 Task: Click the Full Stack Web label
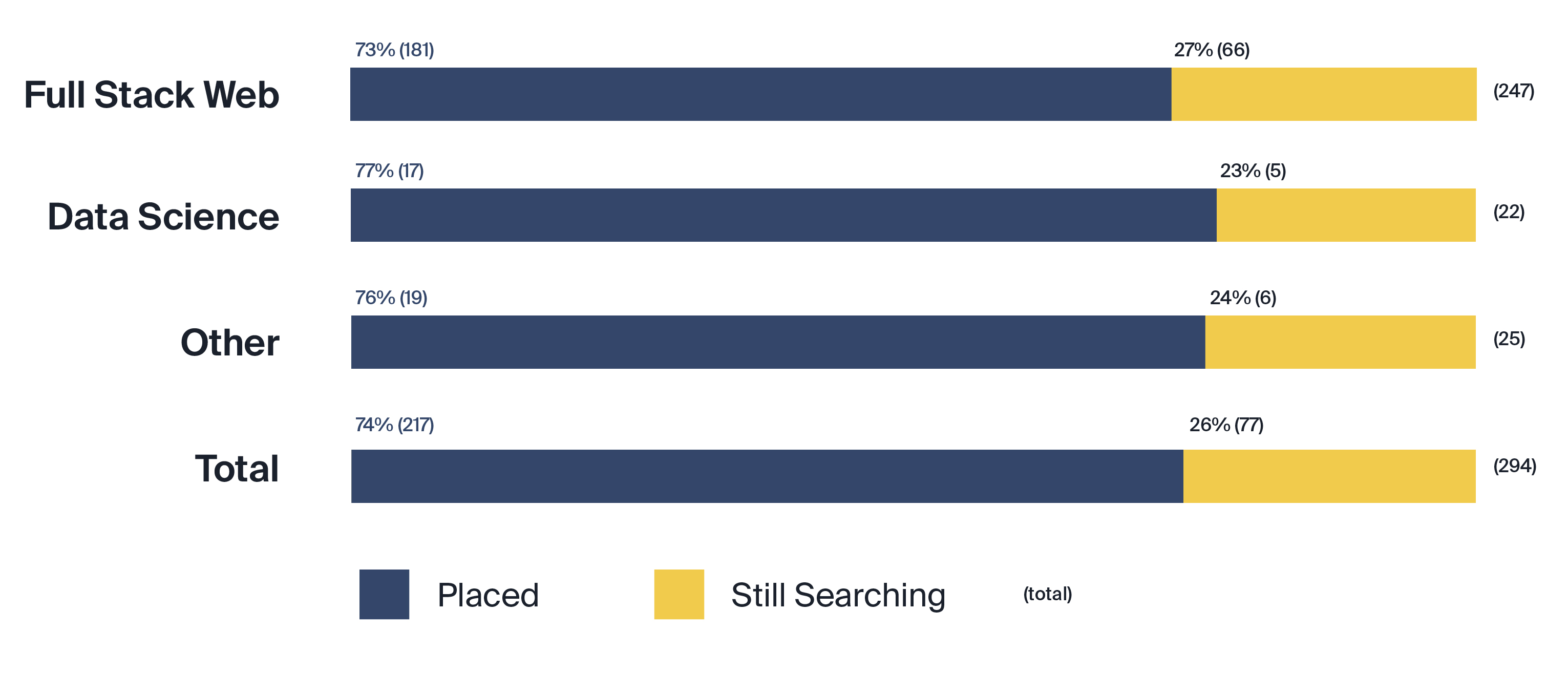point(152,95)
